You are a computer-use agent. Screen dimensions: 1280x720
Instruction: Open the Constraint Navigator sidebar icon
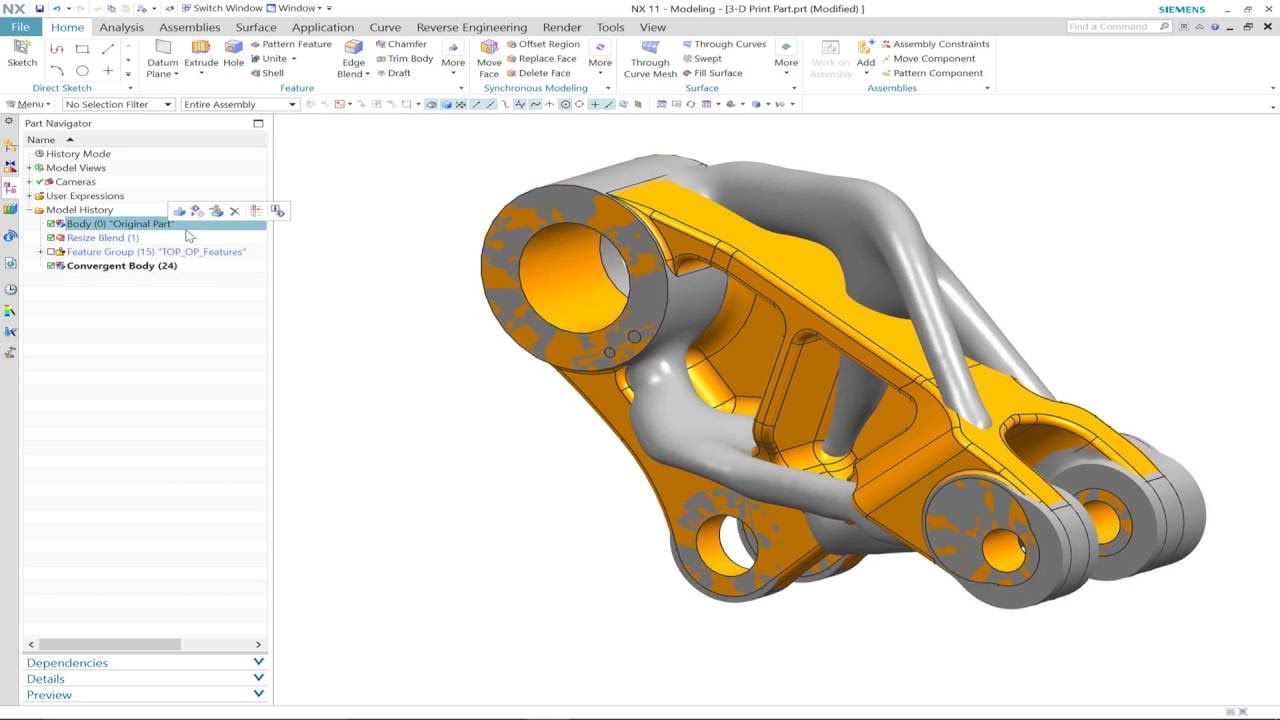pyautogui.click(x=10, y=167)
